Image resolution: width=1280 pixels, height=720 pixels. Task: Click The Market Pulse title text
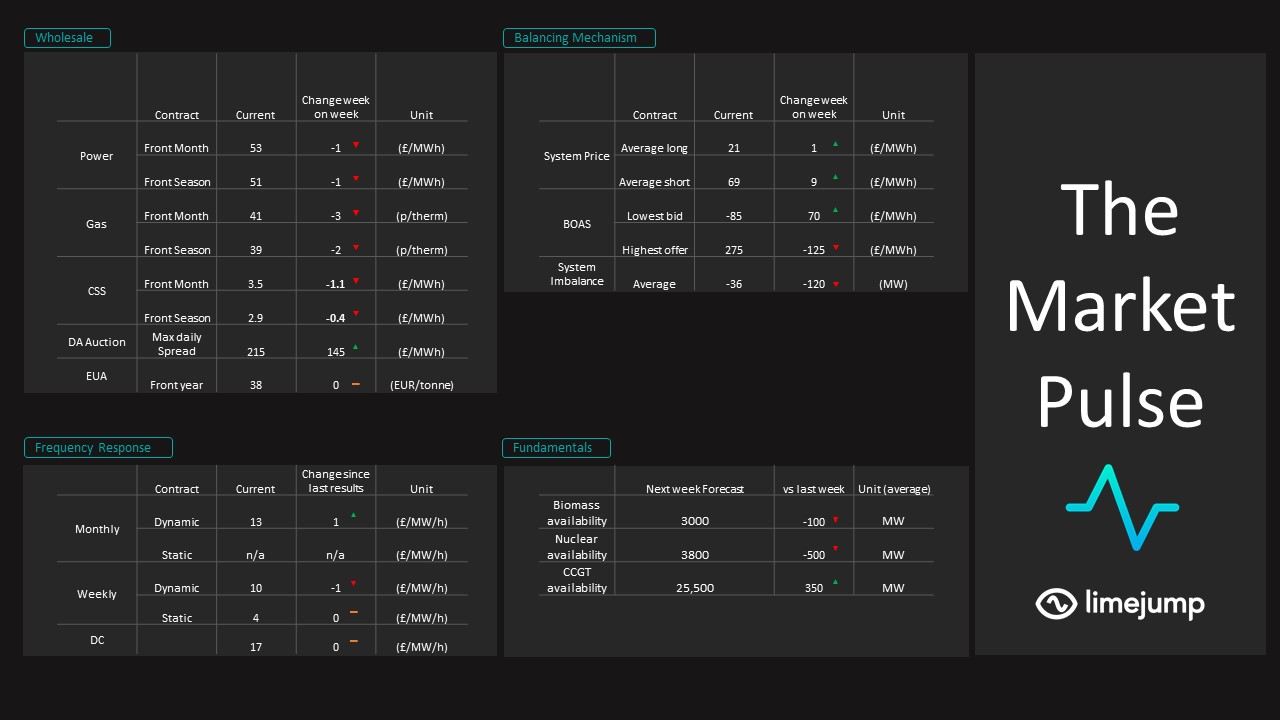(1120, 305)
